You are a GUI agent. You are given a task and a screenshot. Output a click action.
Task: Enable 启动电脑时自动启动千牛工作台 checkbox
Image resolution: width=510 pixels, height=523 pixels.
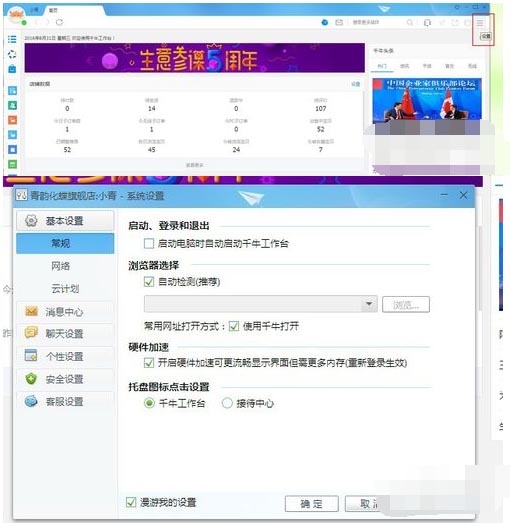149,243
